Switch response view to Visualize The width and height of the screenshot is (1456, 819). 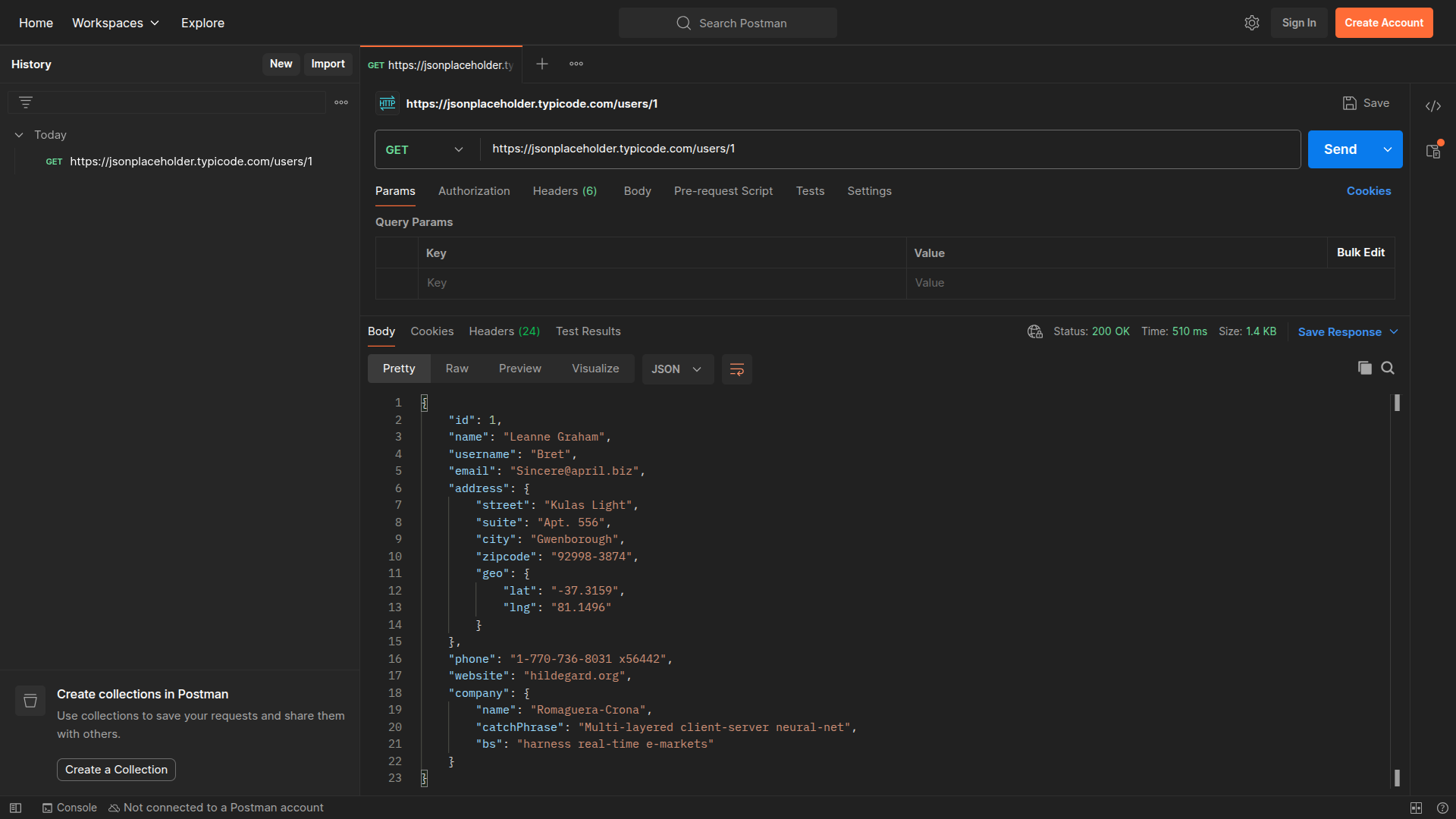pyautogui.click(x=595, y=369)
